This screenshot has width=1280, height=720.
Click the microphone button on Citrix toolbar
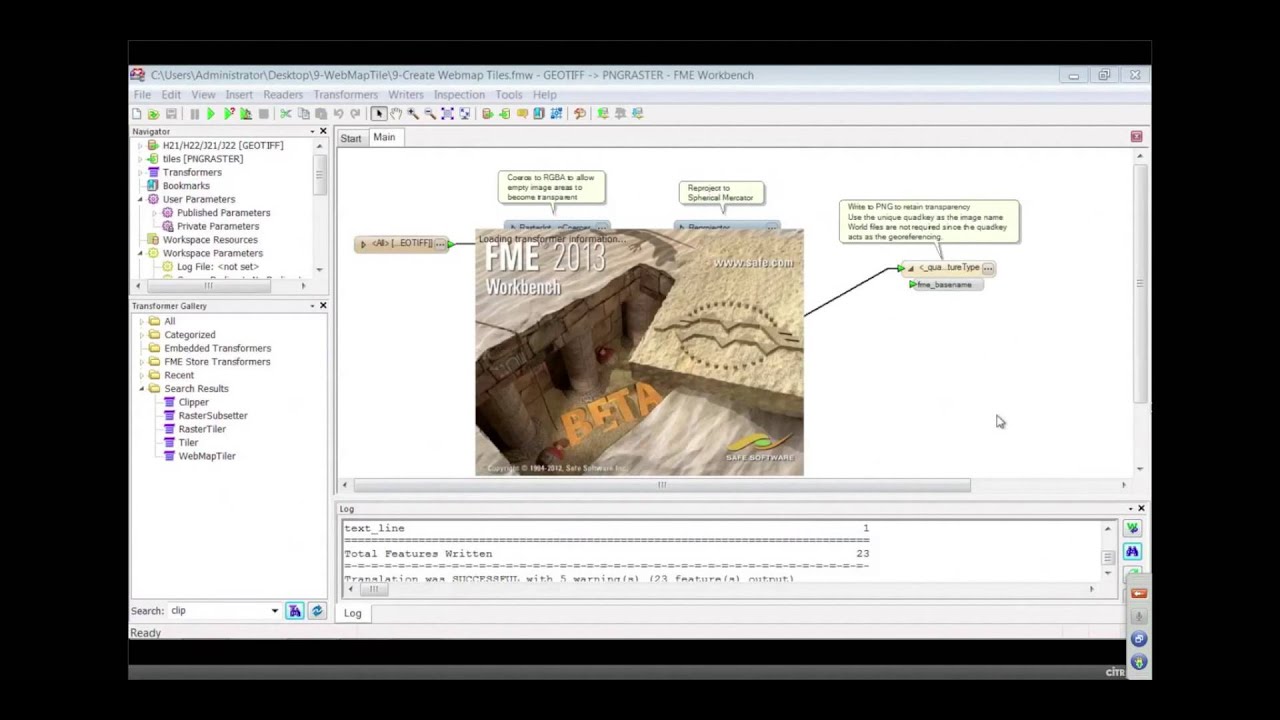click(x=1139, y=616)
